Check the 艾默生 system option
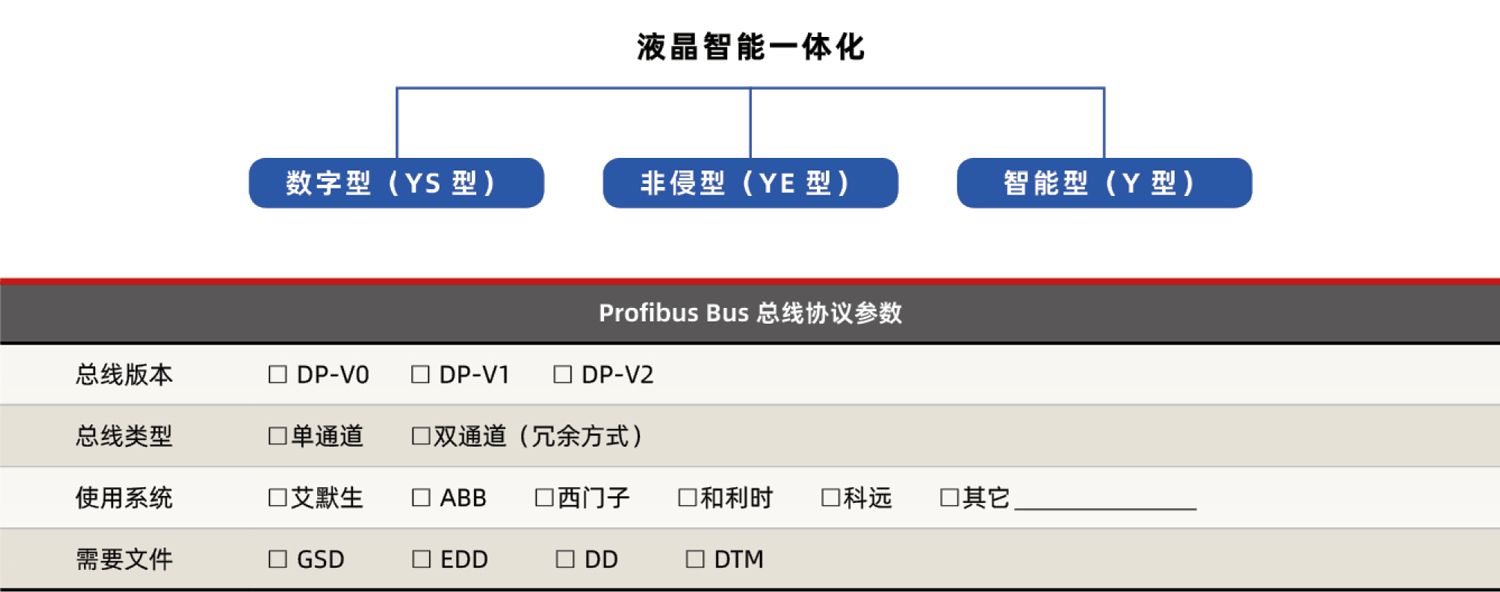The image size is (1500, 592). pos(278,498)
